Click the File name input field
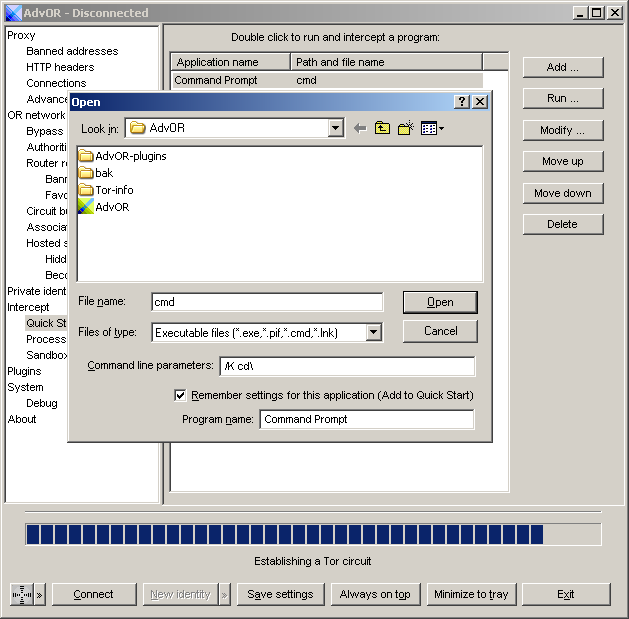The width and height of the screenshot is (629, 619). tap(267, 302)
